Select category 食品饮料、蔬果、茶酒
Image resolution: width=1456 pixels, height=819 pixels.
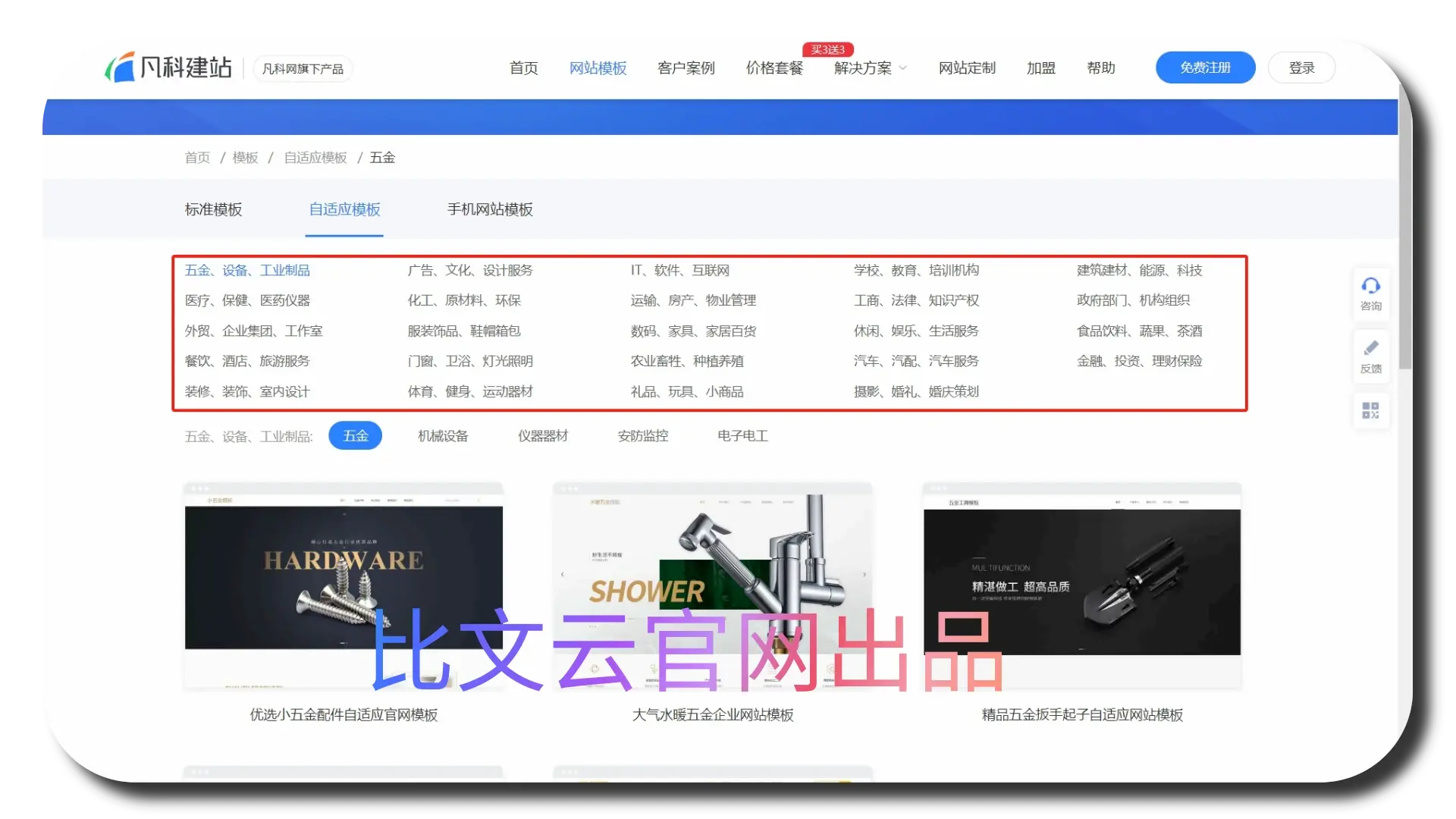pos(1140,331)
